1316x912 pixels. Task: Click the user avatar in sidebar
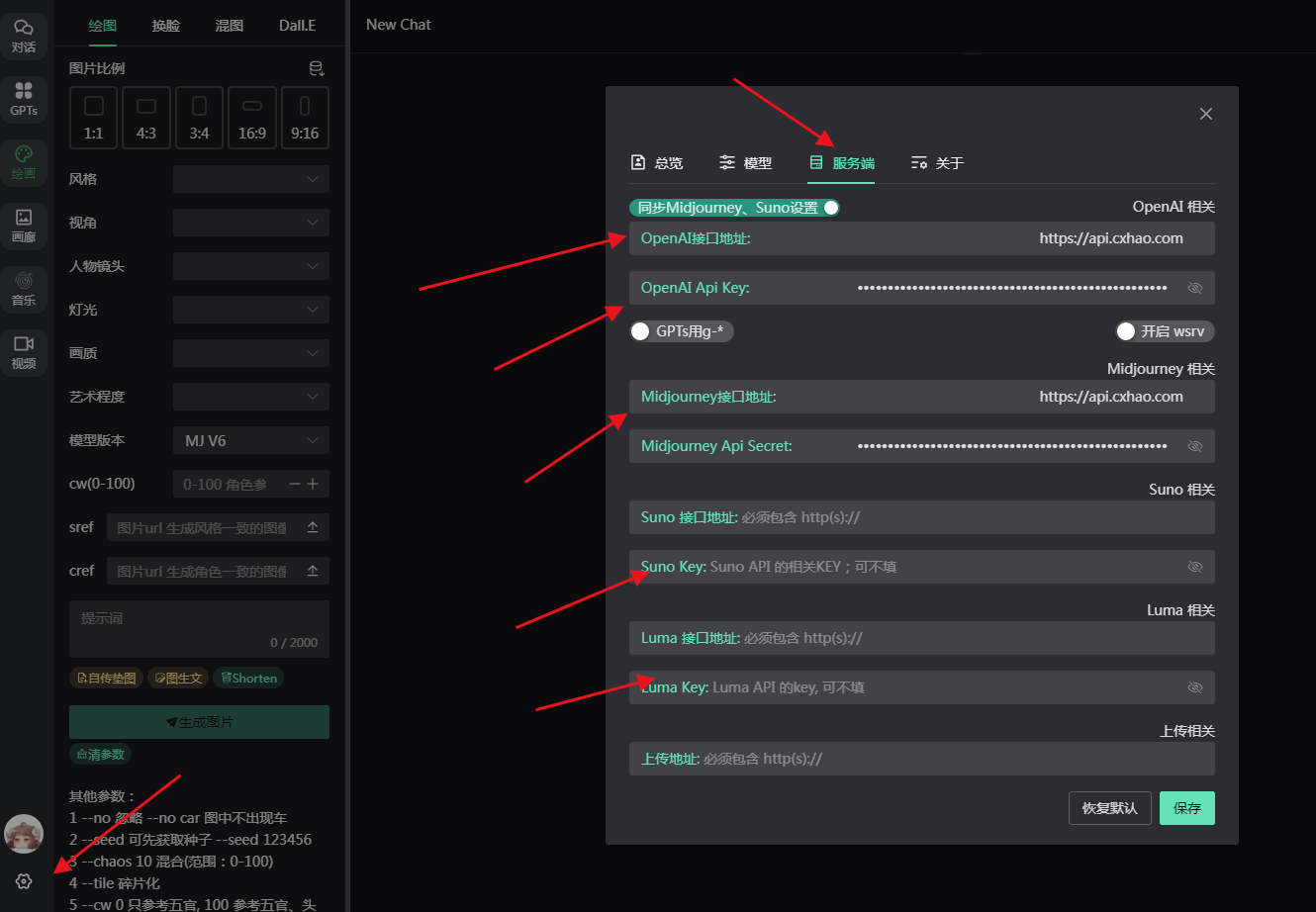(x=24, y=834)
